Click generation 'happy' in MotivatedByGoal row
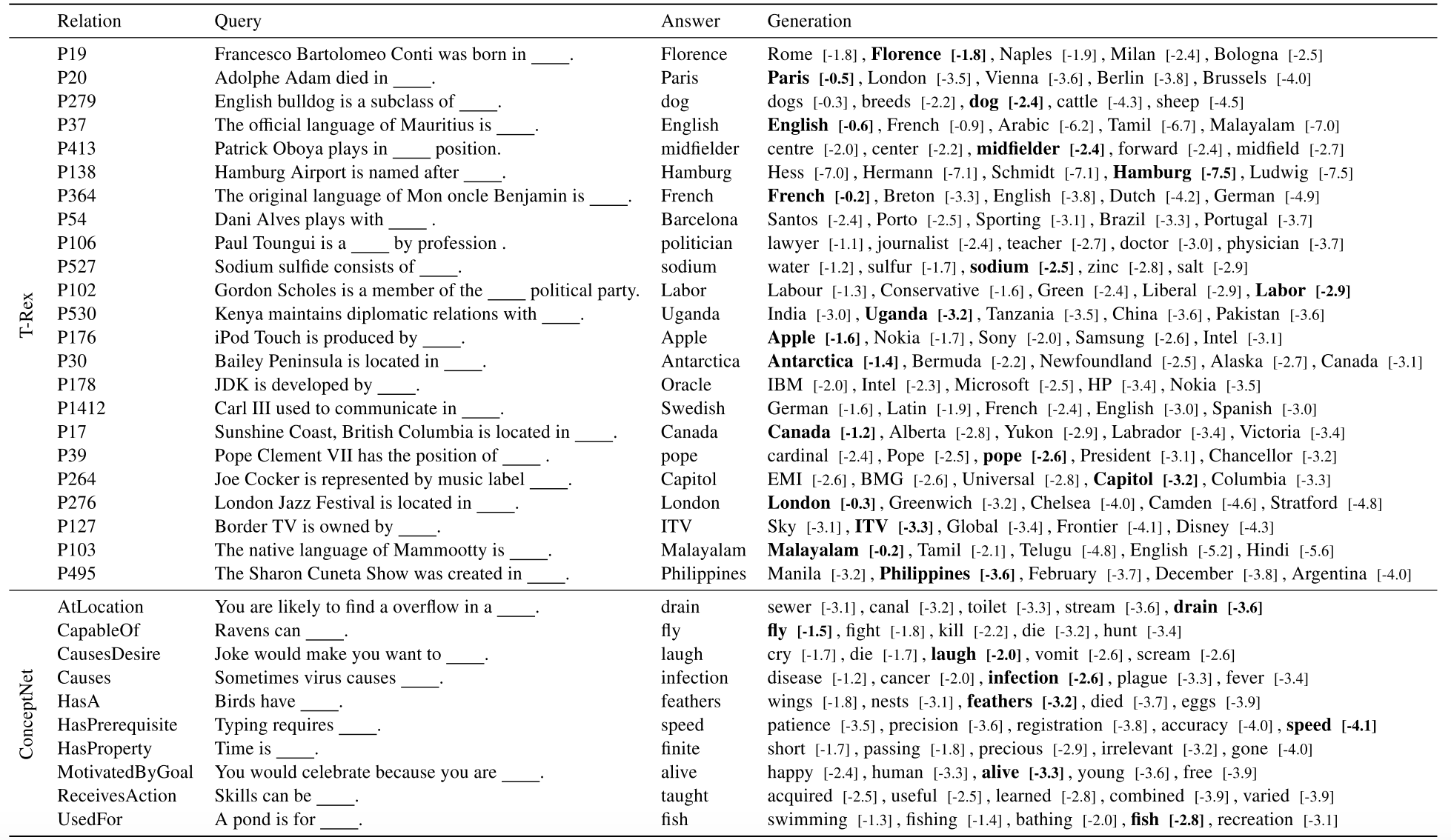This screenshot has width=1451, height=840. coord(790,773)
